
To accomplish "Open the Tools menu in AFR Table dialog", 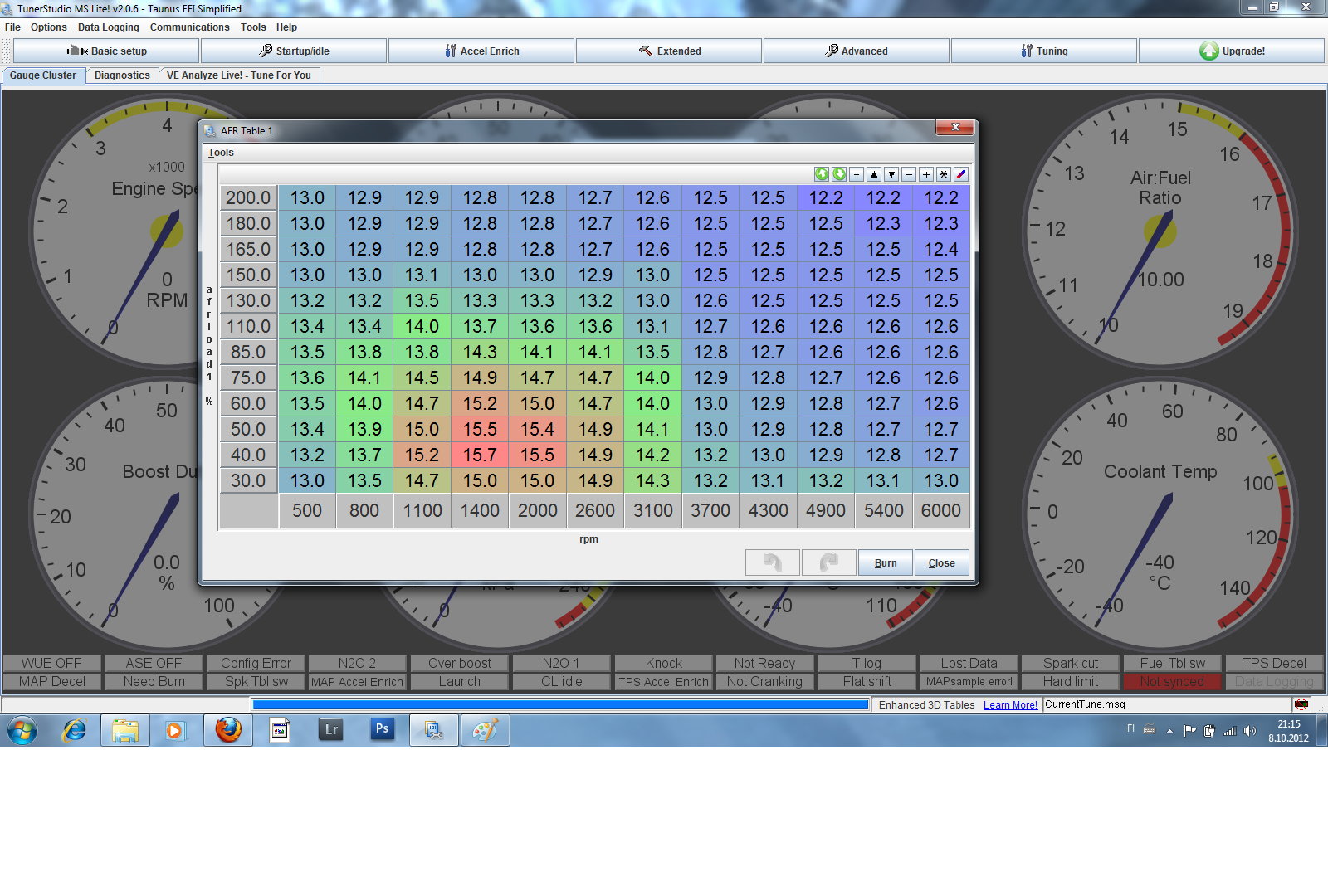I will 221,153.
